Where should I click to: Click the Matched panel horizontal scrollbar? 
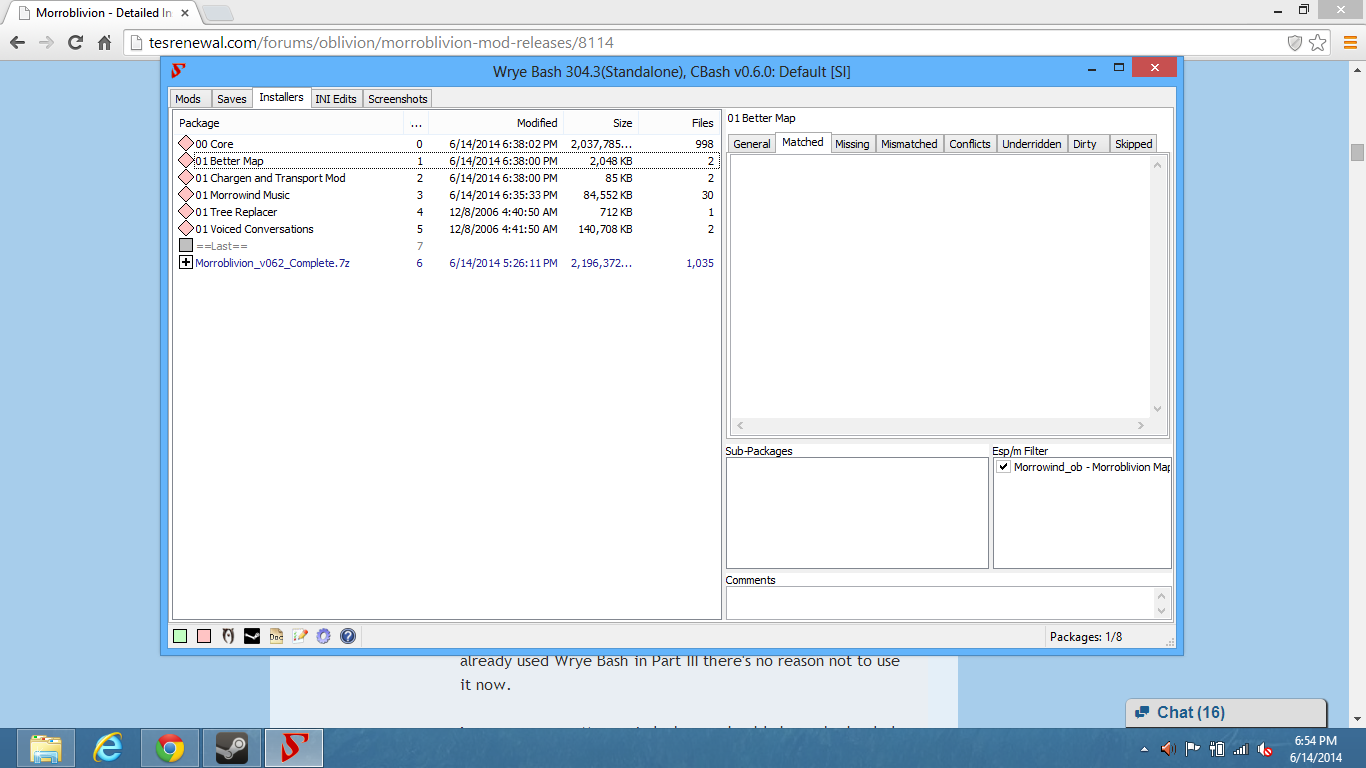tap(940, 425)
